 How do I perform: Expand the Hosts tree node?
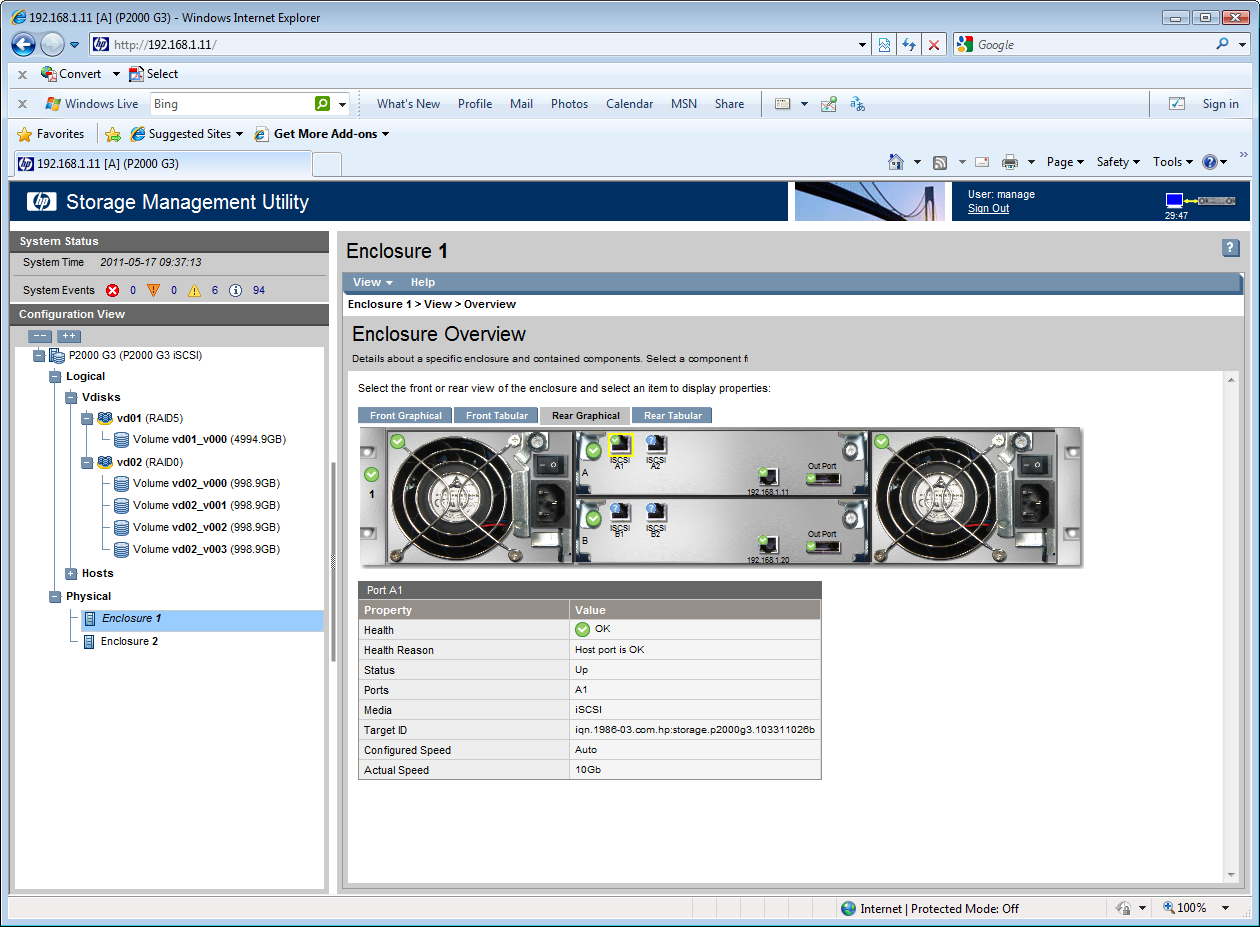point(71,574)
